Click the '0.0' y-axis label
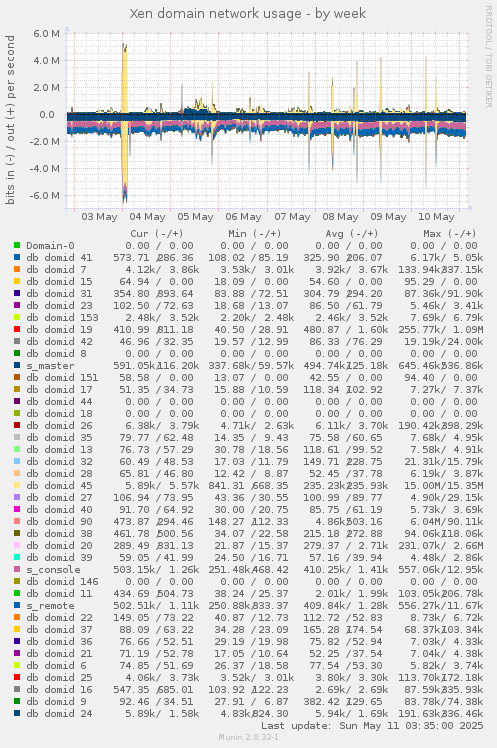The width and height of the screenshot is (497, 748). (47, 114)
